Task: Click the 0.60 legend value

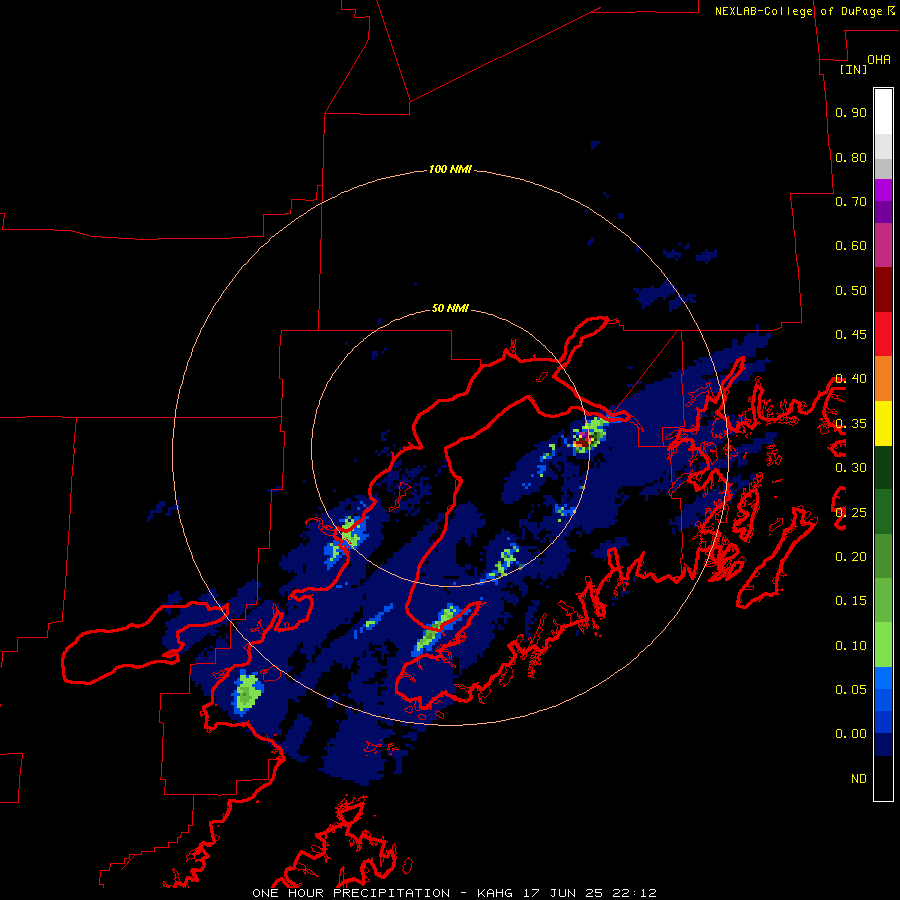Action: [x=851, y=246]
